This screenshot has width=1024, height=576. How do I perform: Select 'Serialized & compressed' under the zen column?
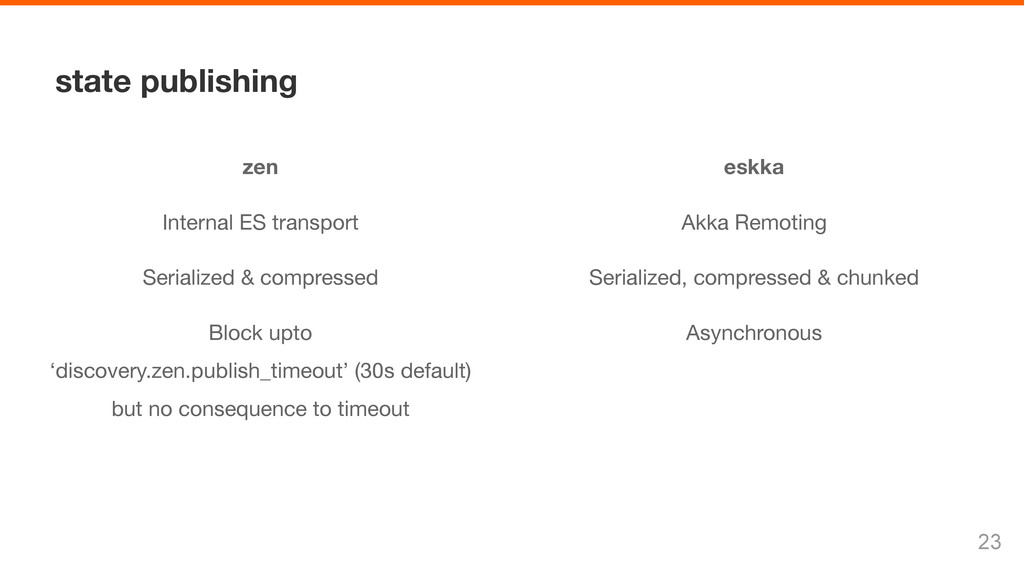[260, 278]
